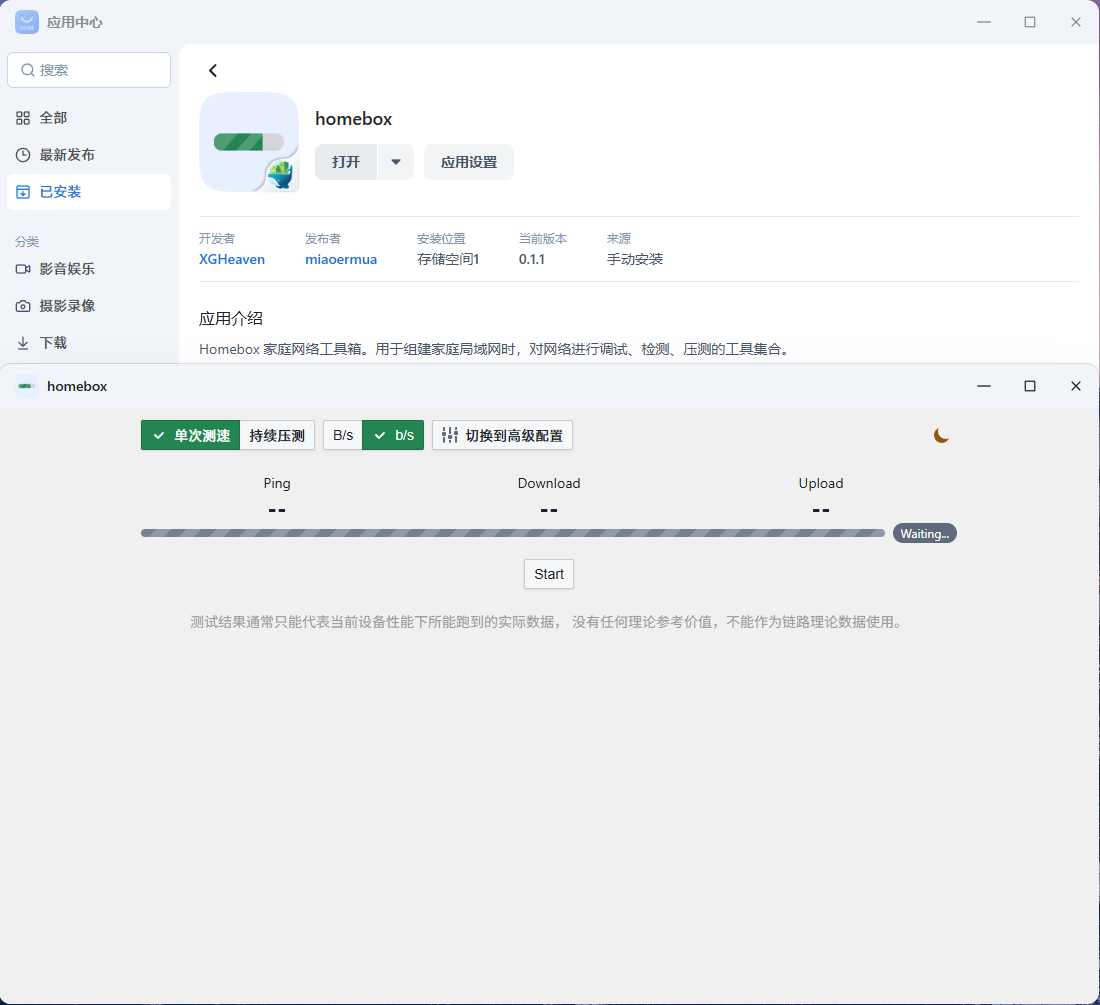Screen dimensions: 1100x1005
Task: Click the video camera icon for 影音娱乐
Action: tap(23, 269)
